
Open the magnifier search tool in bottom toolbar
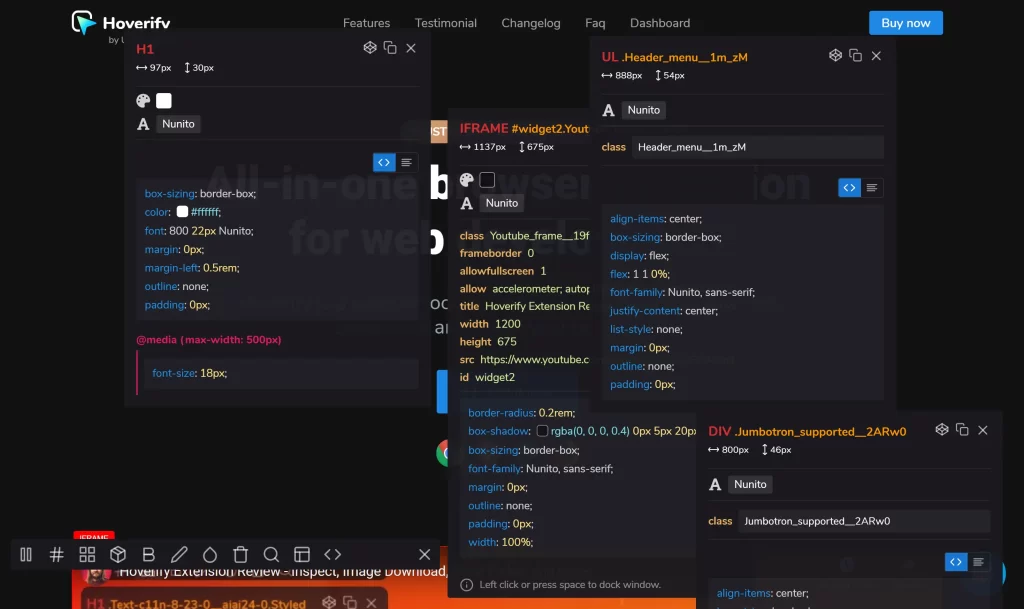(x=271, y=554)
